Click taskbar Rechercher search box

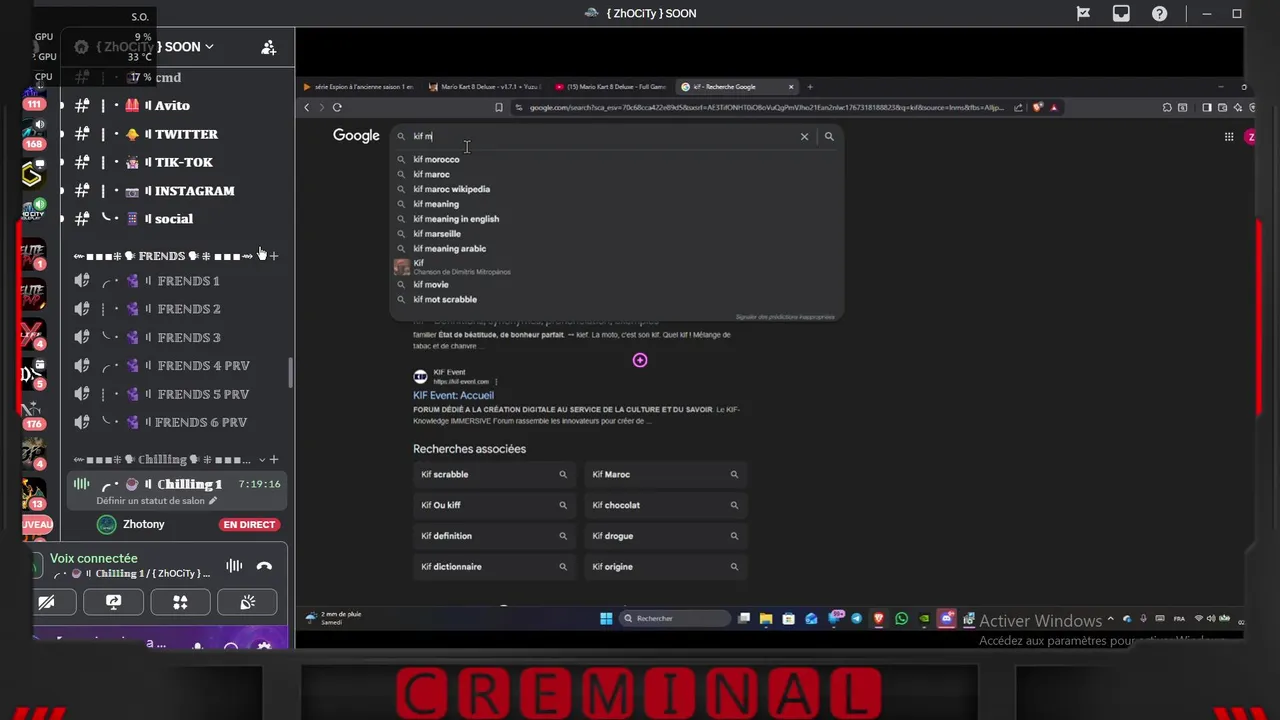pyautogui.click(x=674, y=619)
